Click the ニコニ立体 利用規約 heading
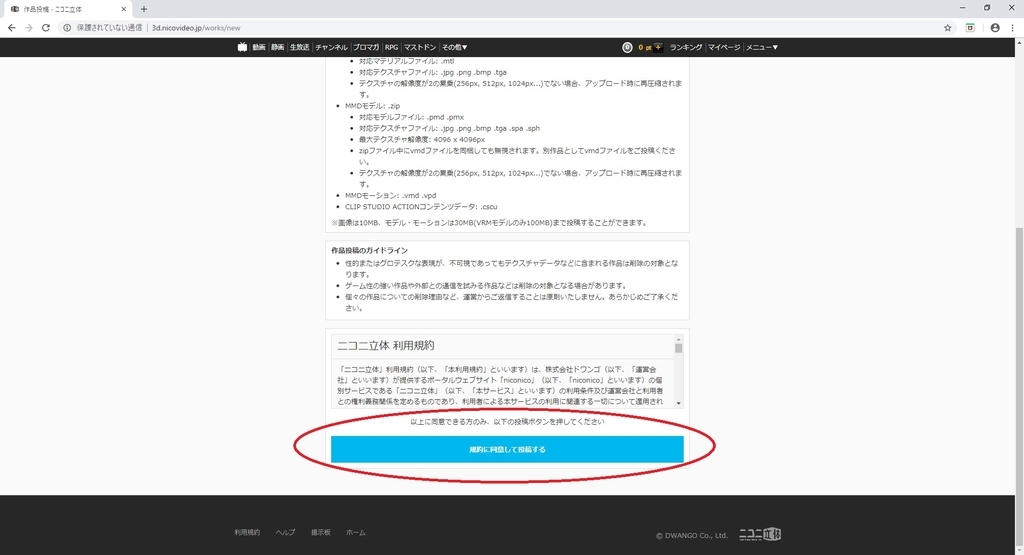The width and height of the screenshot is (1024, 555). tap(385, 345)
